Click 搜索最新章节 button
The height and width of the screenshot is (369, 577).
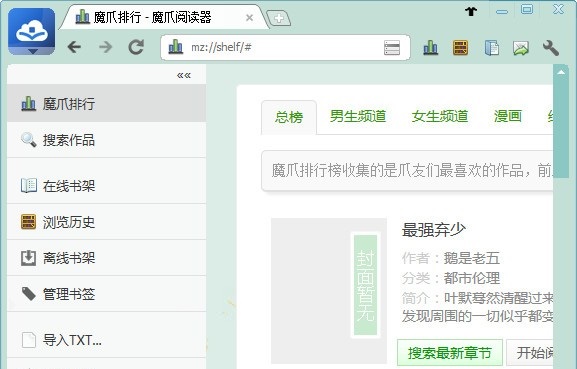[450, 353]
